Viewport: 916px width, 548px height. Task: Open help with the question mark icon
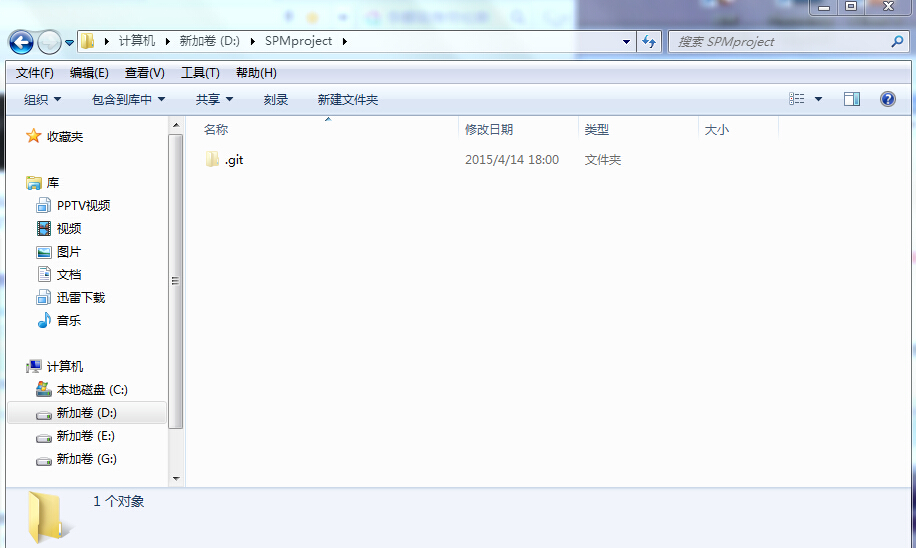(x=887, y=99)
